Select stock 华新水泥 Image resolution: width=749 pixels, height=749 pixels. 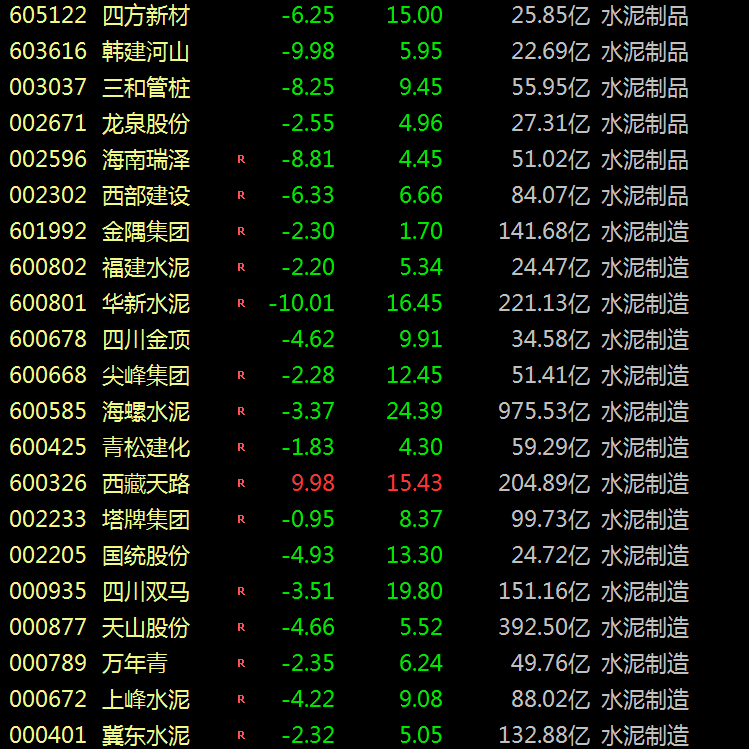146,303
